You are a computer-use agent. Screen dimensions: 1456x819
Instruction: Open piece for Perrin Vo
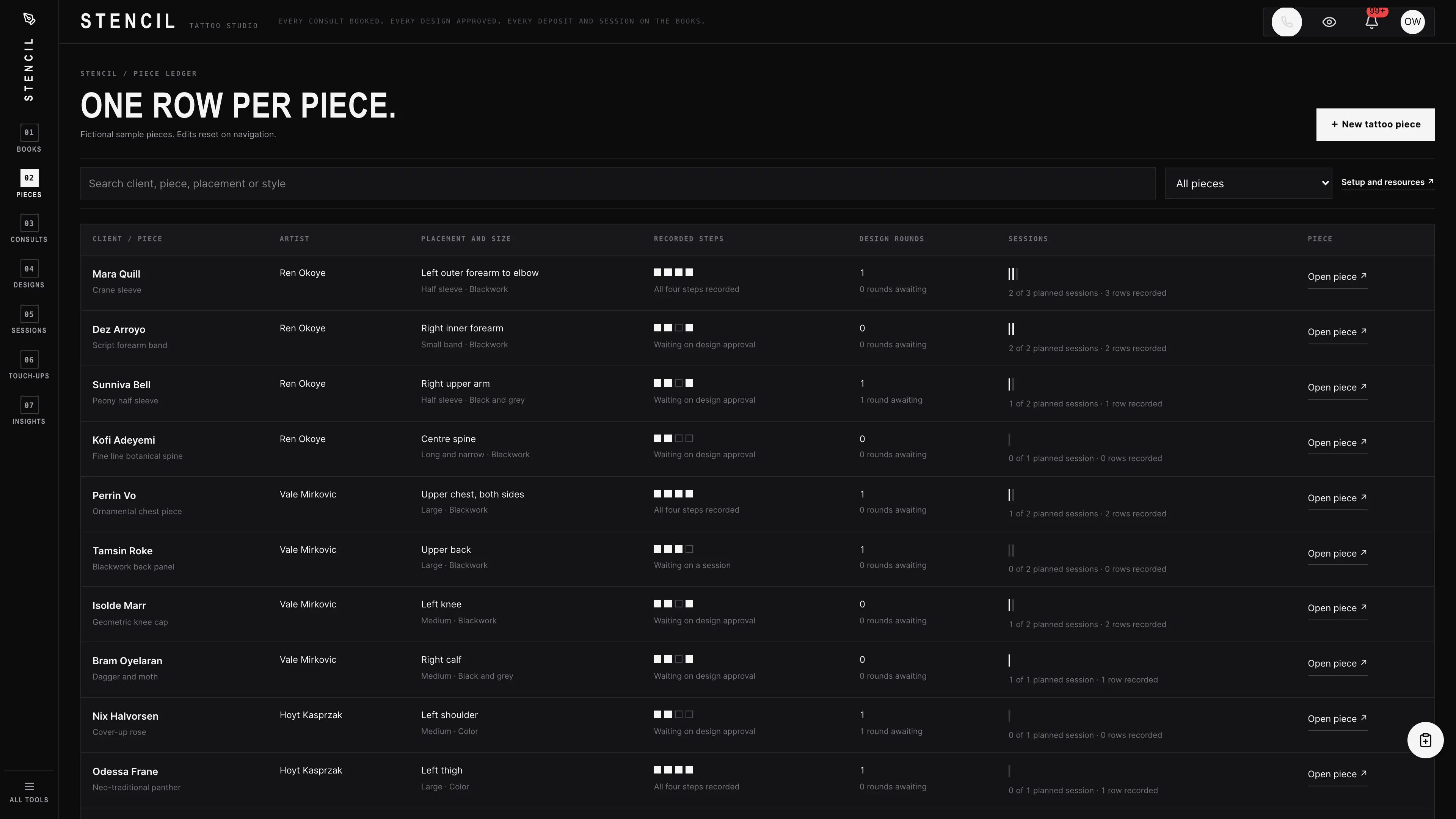click(1337, 499)
